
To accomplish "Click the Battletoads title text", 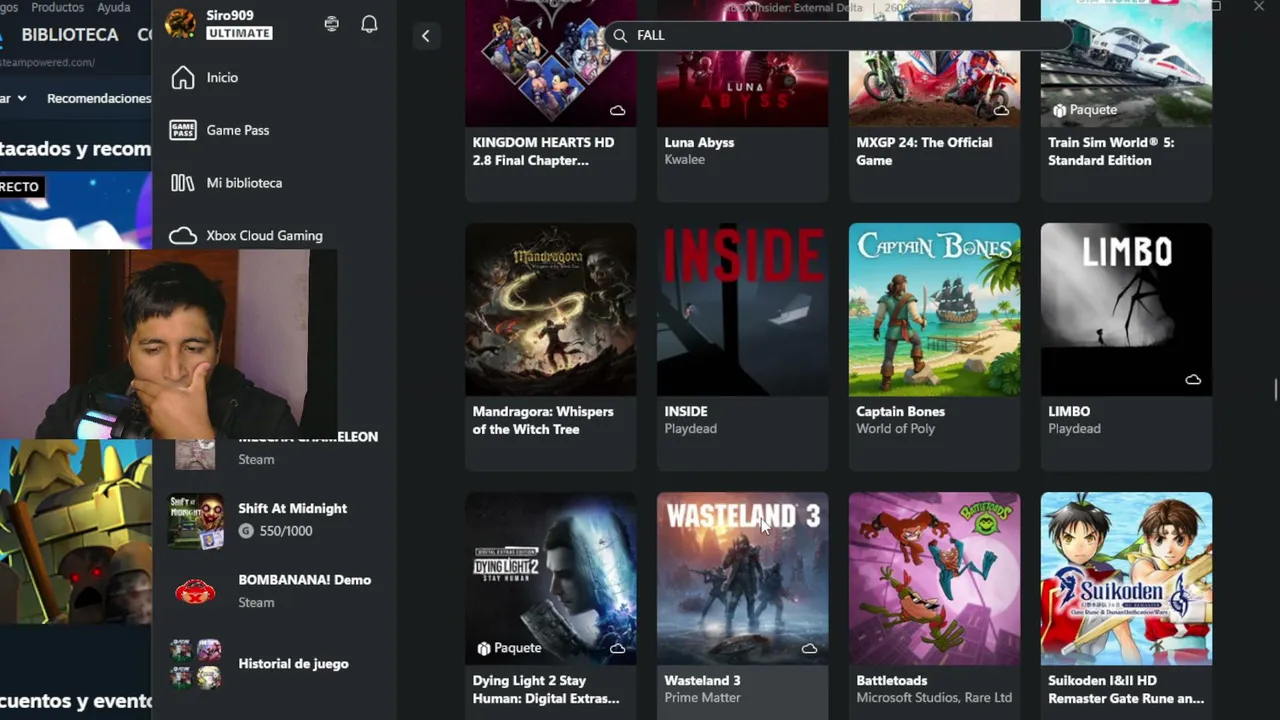I will click(892, 680).
